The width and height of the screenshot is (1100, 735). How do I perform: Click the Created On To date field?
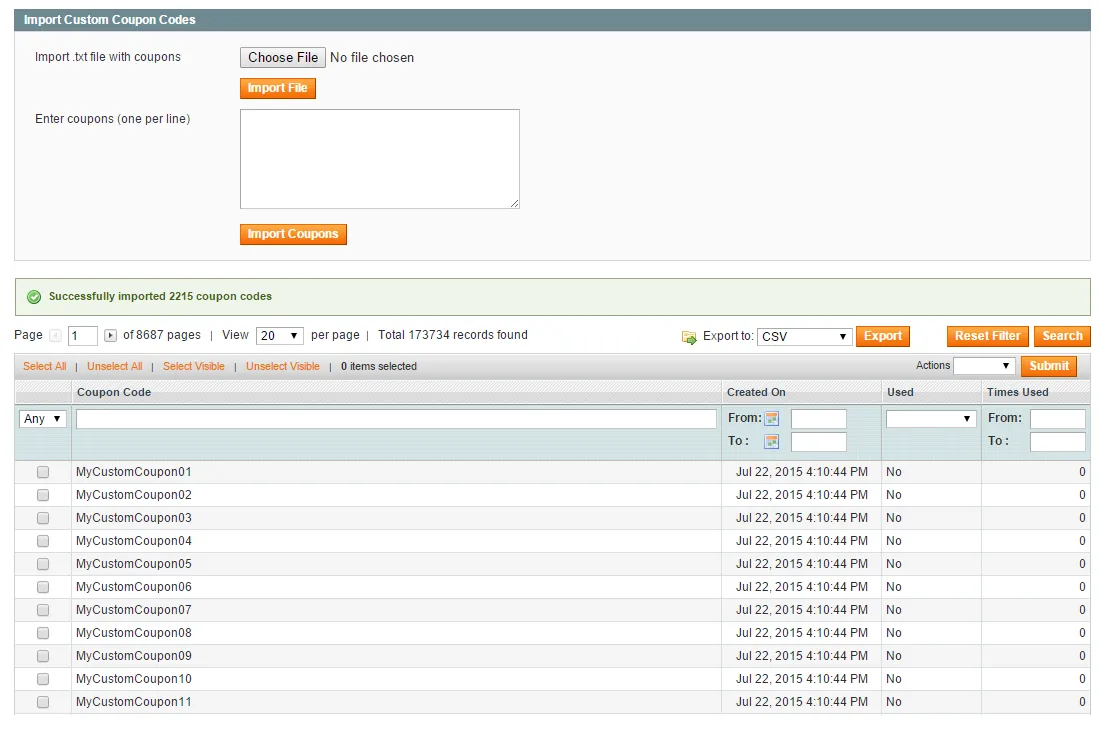click(819, 442)
